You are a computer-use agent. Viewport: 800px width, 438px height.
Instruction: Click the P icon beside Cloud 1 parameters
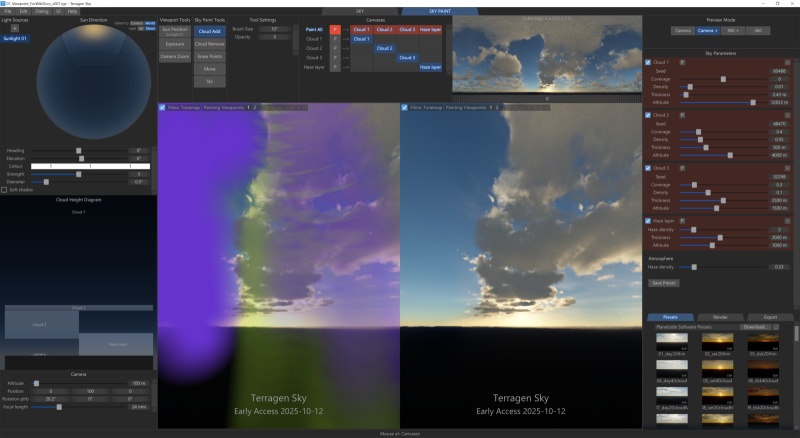683,62
